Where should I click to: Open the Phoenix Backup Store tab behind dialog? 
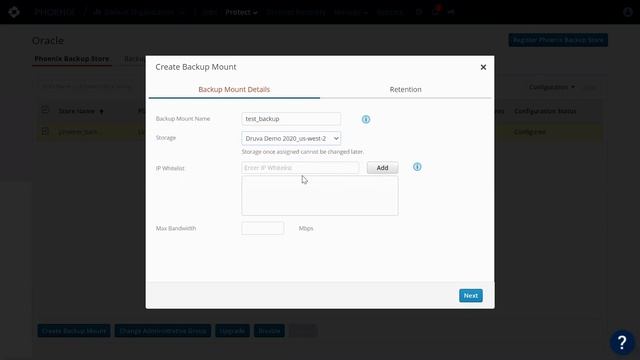tap(72, 59)
